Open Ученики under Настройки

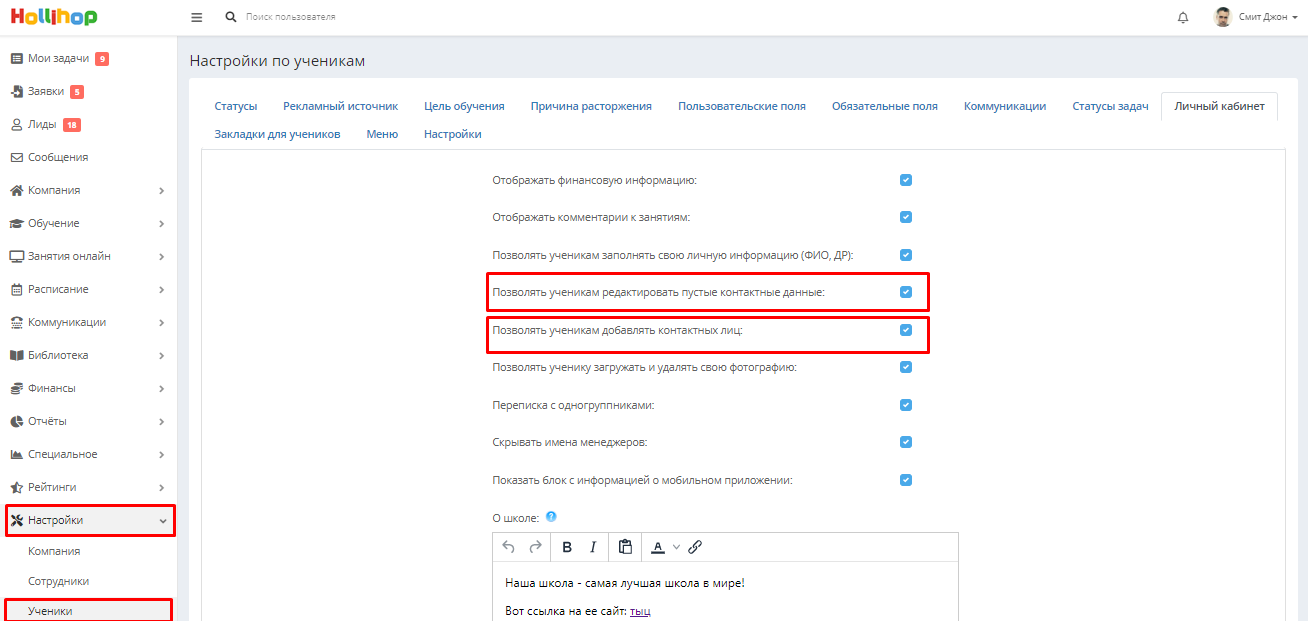point(50,611)
